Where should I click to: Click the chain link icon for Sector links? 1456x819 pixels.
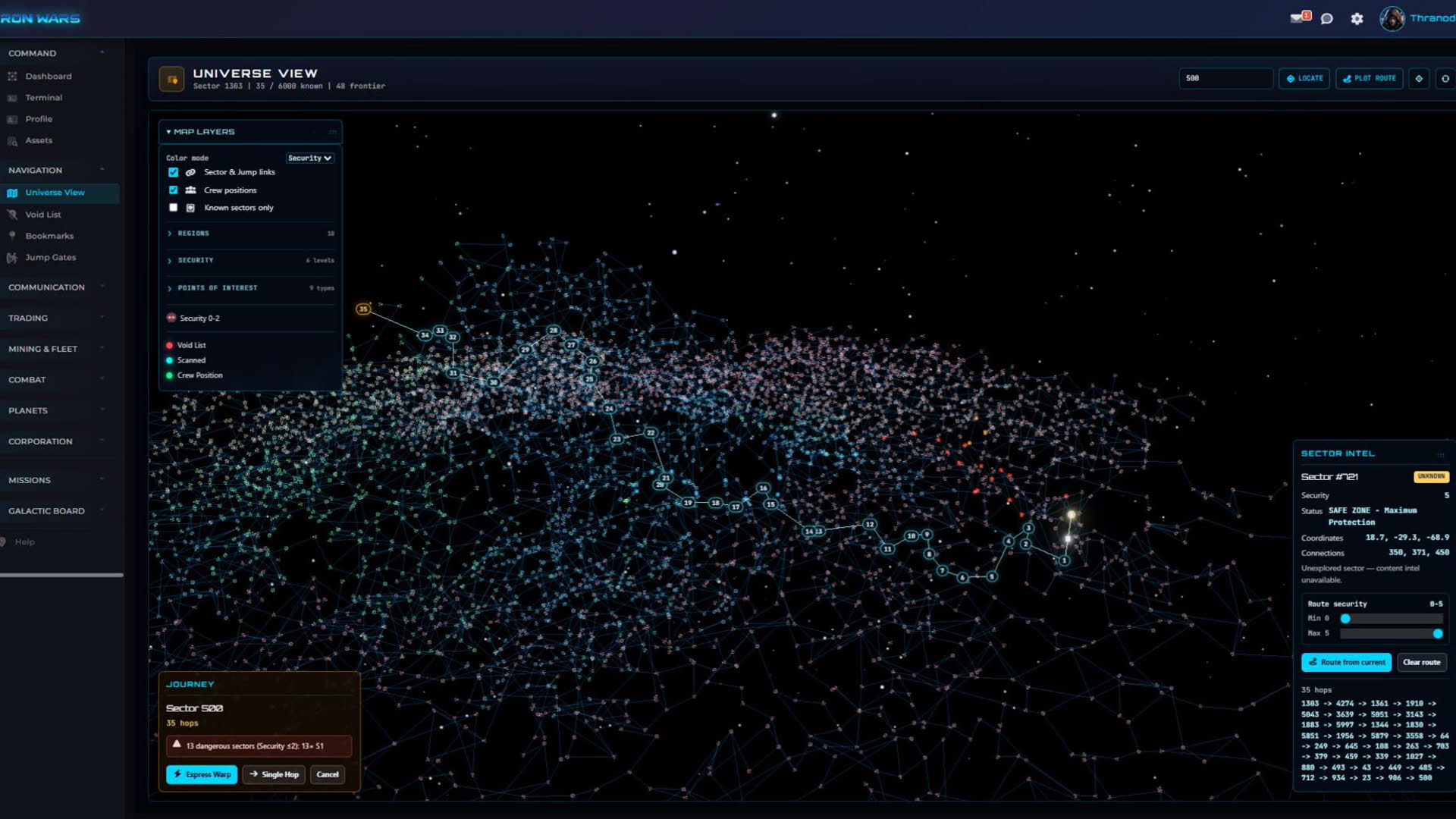tap(190, 173)
